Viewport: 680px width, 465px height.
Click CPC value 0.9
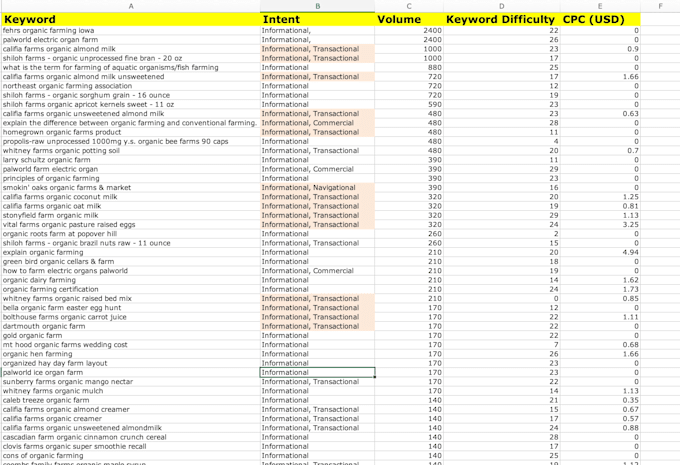600,49
